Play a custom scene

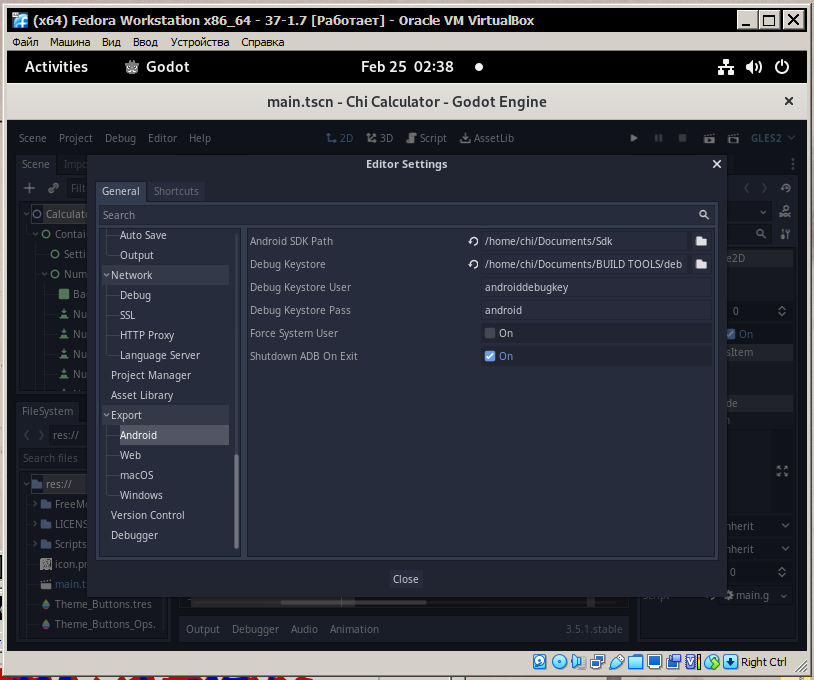(x=733, y=138)
